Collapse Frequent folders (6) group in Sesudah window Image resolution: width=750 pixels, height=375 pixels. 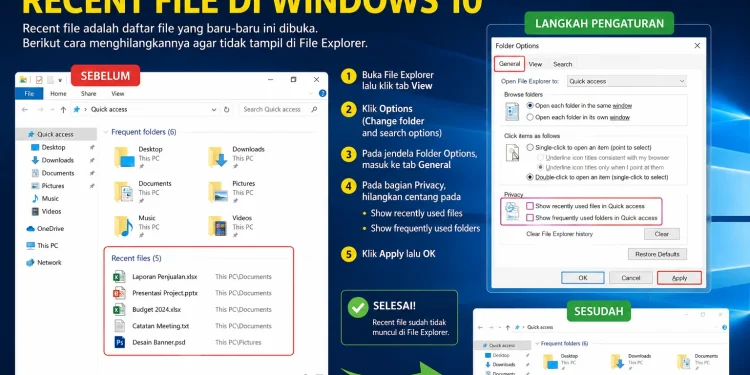537,343
